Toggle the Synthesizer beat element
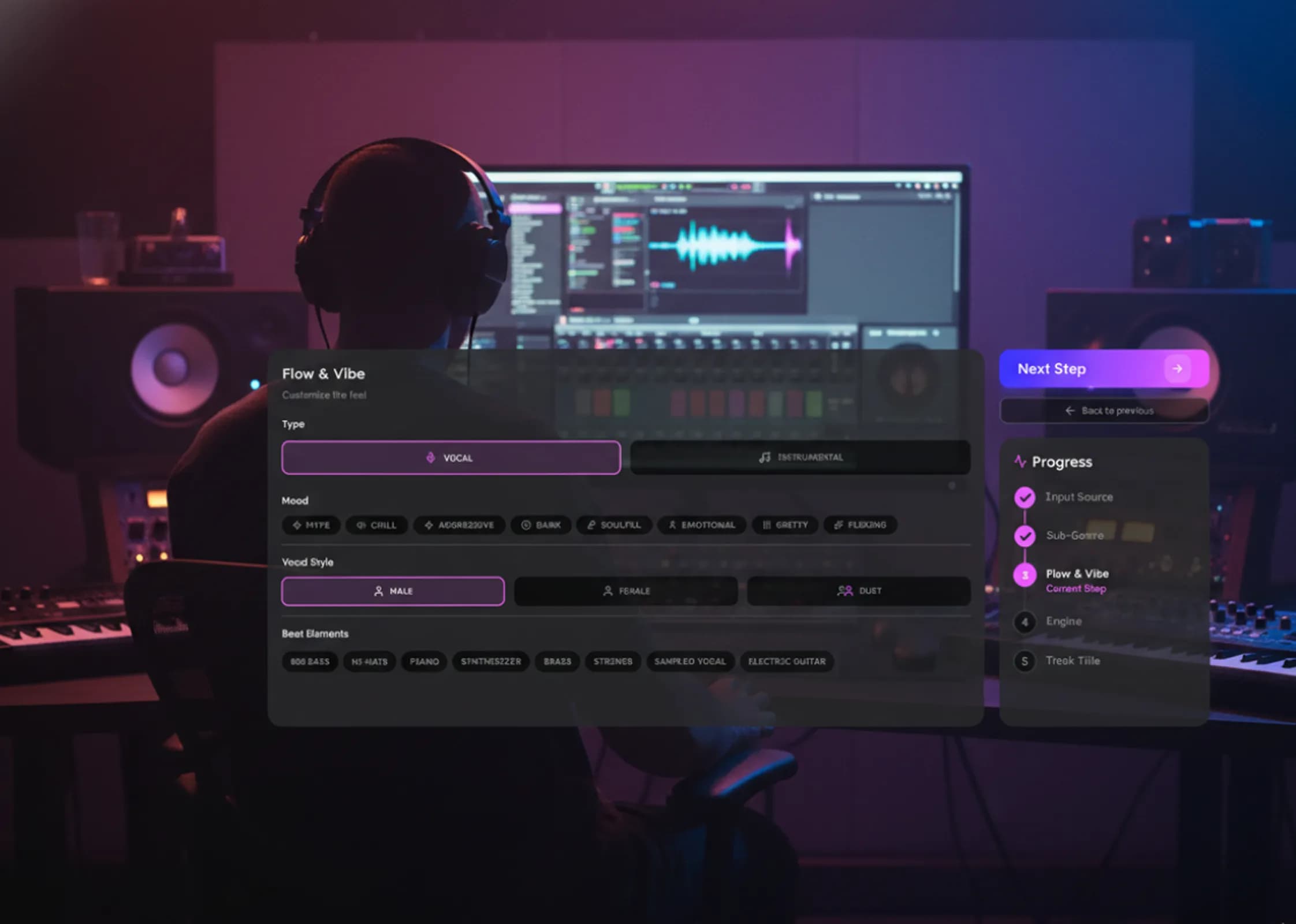This screenshot has width=1296, height=924. click(490, 661)
